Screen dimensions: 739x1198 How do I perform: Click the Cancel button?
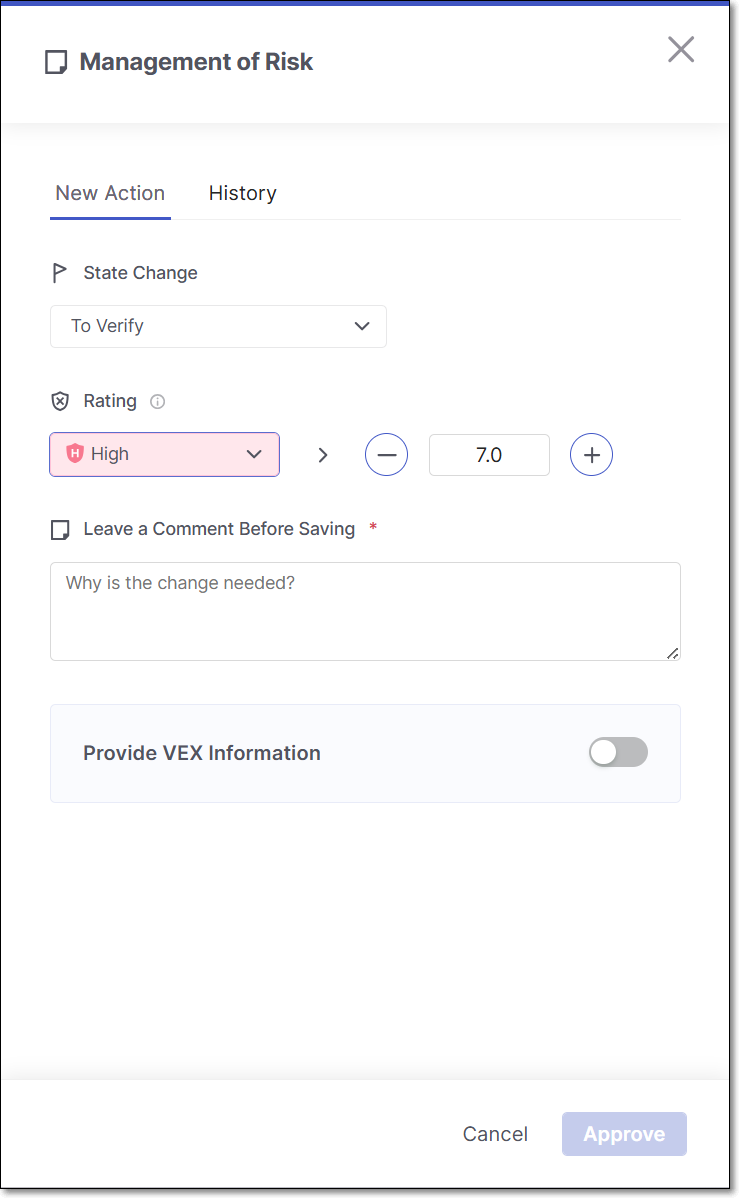[495, 1134]
